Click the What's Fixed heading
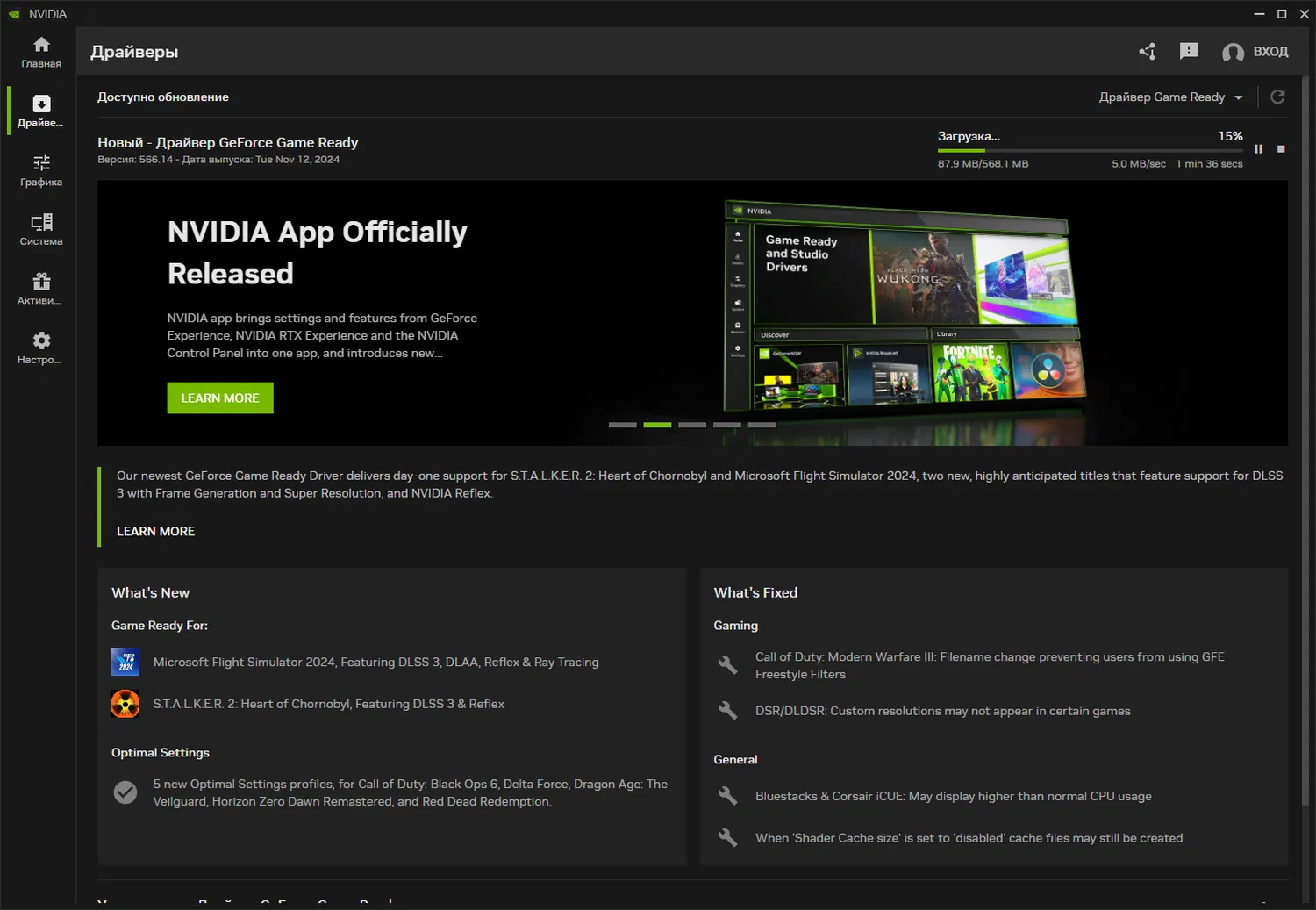The image size is (1316, 910). click(755, 593)
